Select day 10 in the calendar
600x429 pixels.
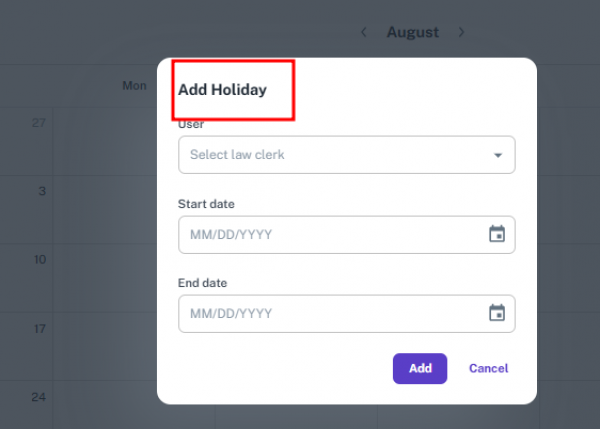pos(39,259)
